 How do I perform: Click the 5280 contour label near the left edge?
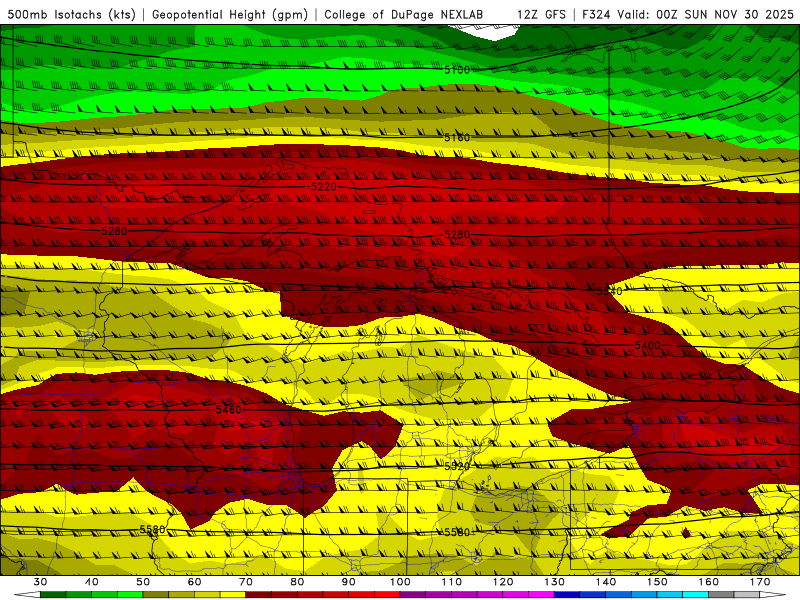114,232
